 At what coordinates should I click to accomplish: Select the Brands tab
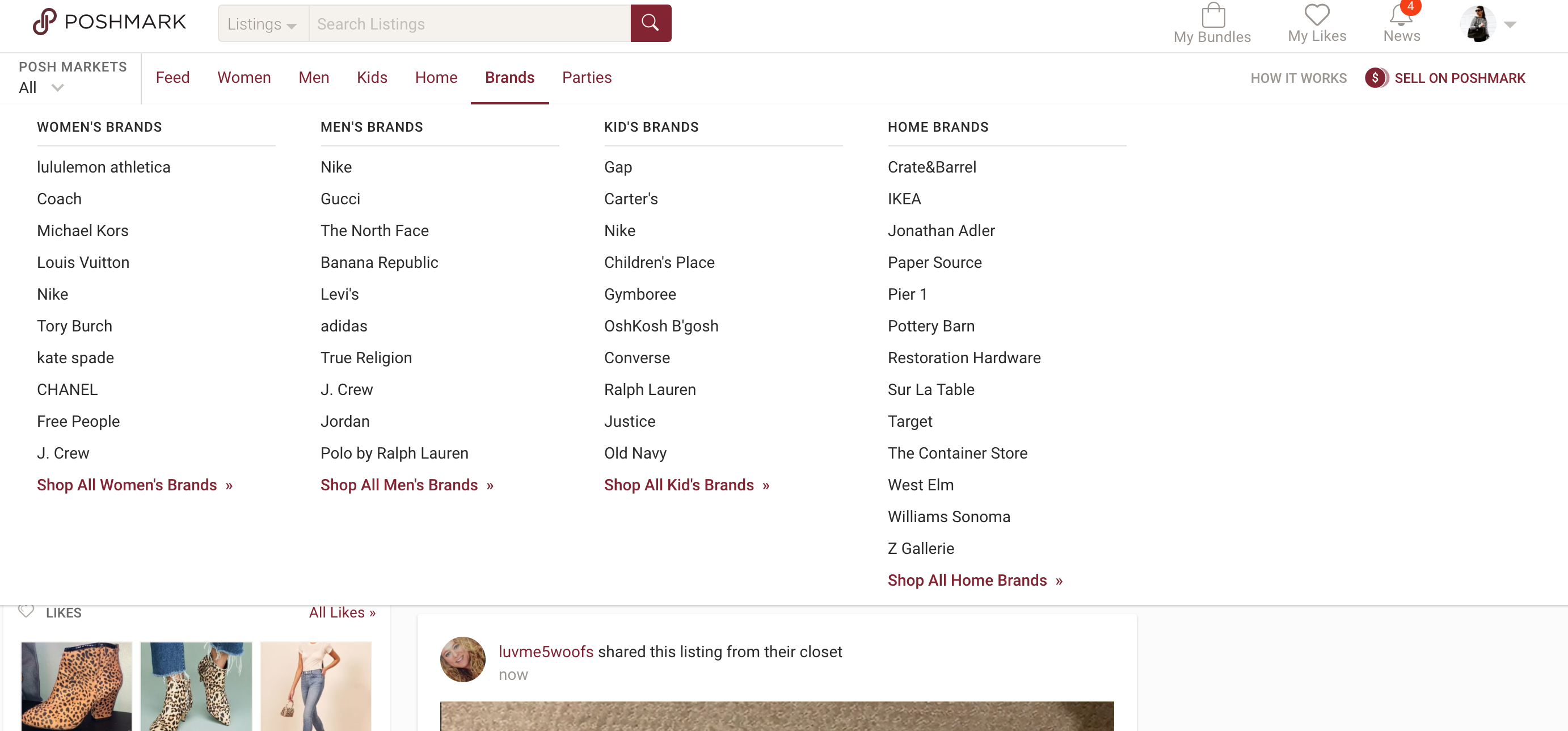pyautogui.click(x=509, y=77)
